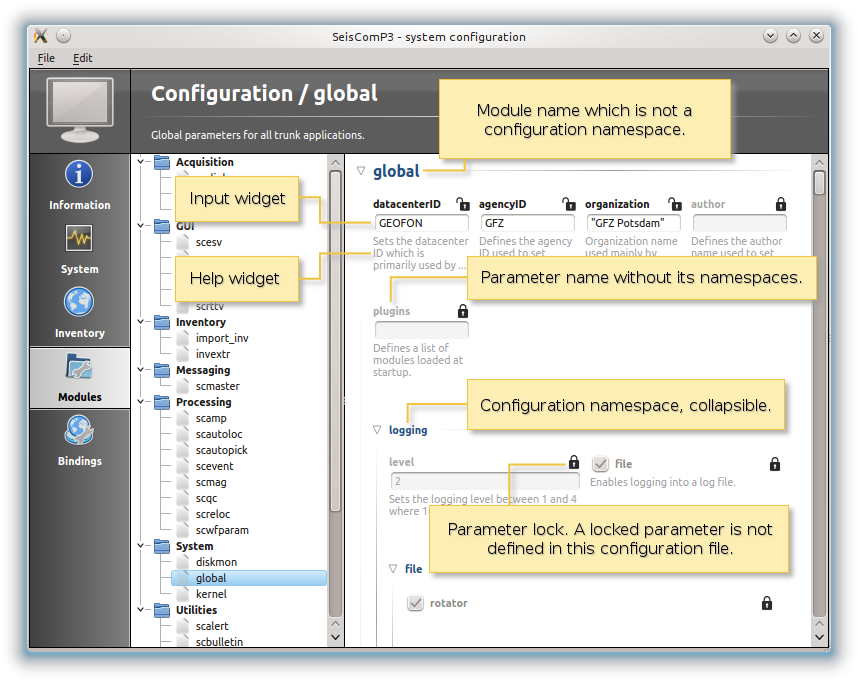
Task: Collapse the global section triangle
Action: (361, 171)
